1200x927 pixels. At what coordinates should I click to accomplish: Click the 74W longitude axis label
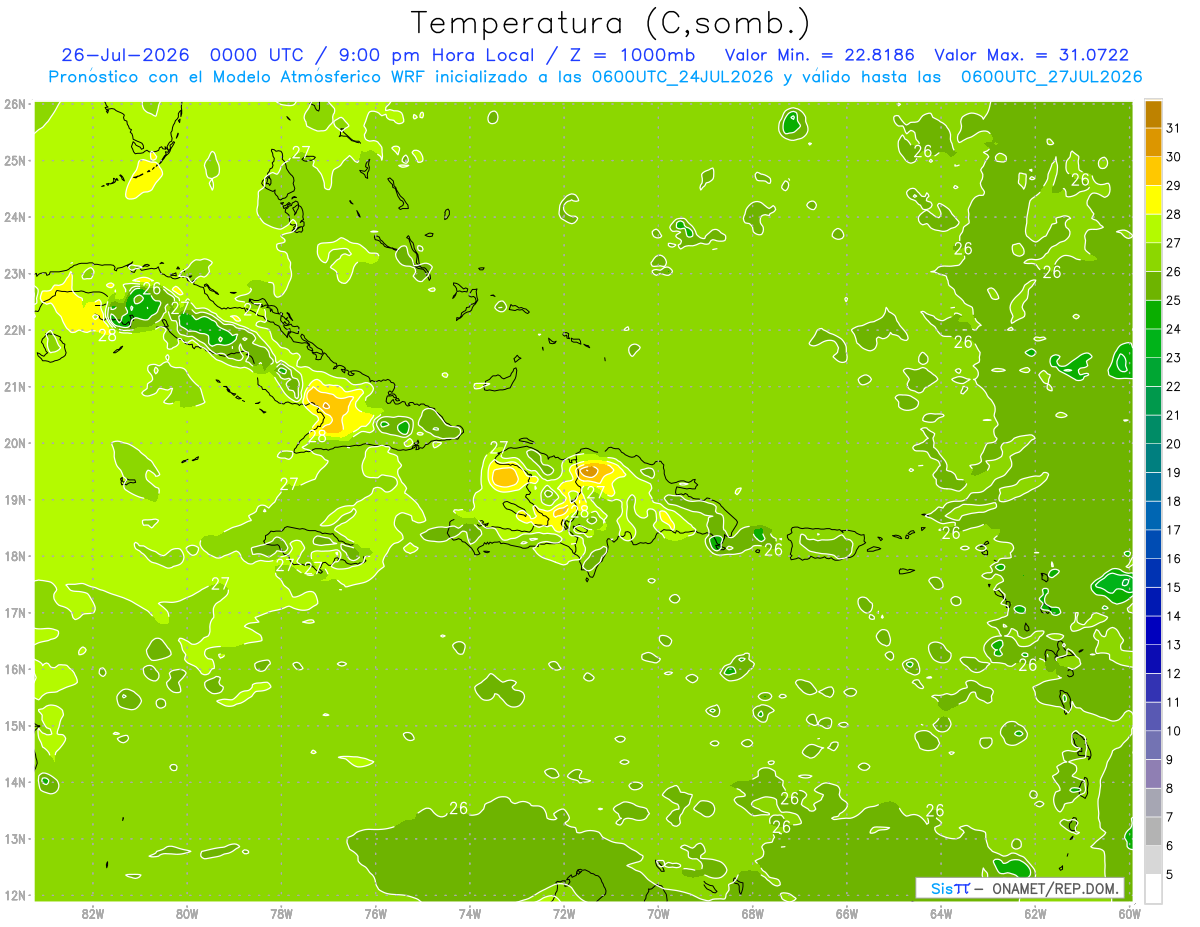470,913
